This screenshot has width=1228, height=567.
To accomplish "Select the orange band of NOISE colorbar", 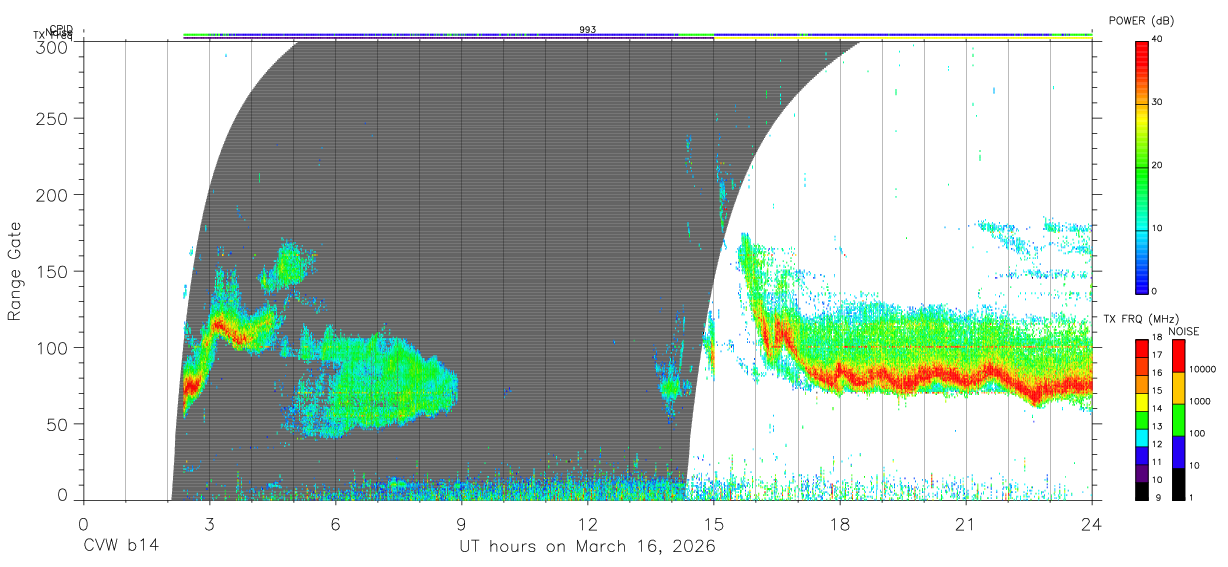I will [1177, 388].
